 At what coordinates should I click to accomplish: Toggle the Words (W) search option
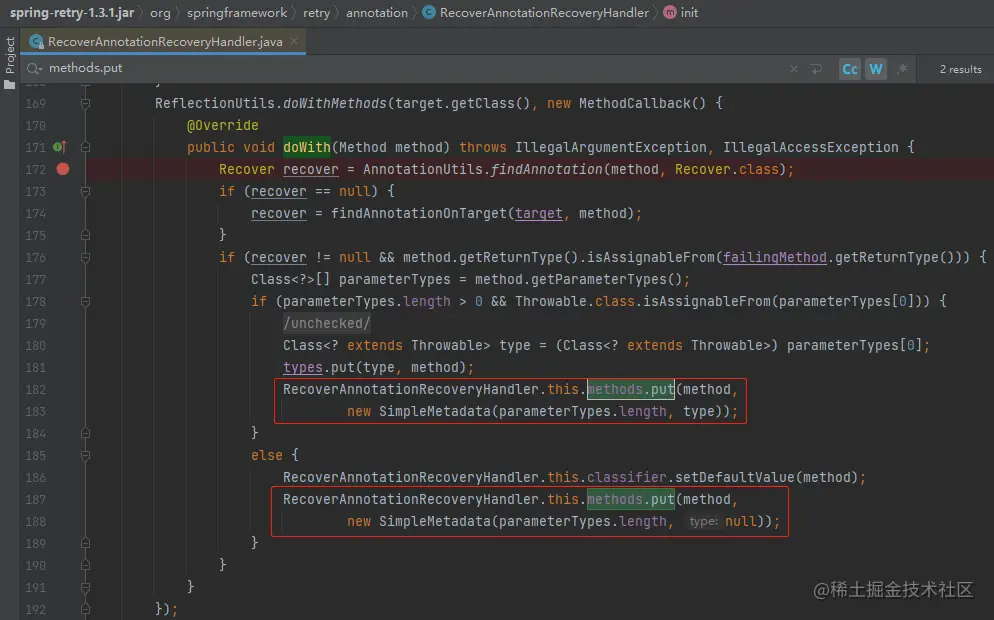[875, 69]
